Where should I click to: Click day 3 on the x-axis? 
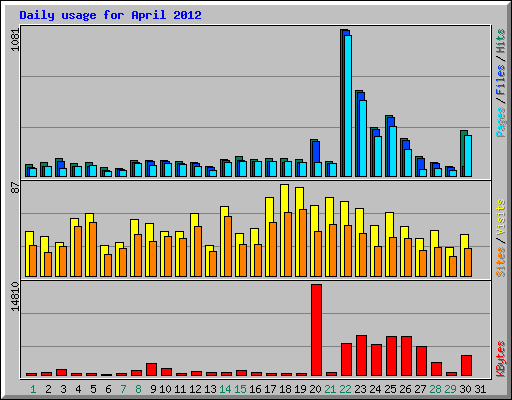click(x=63, y=389)
